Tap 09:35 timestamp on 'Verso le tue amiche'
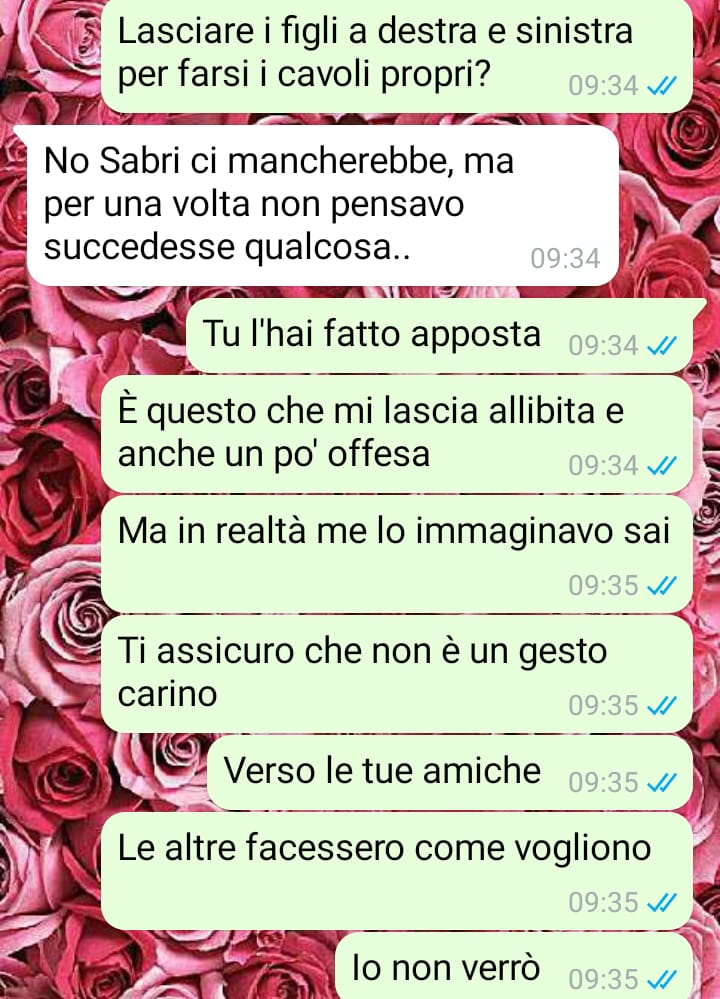 click(x=603, y=782)
